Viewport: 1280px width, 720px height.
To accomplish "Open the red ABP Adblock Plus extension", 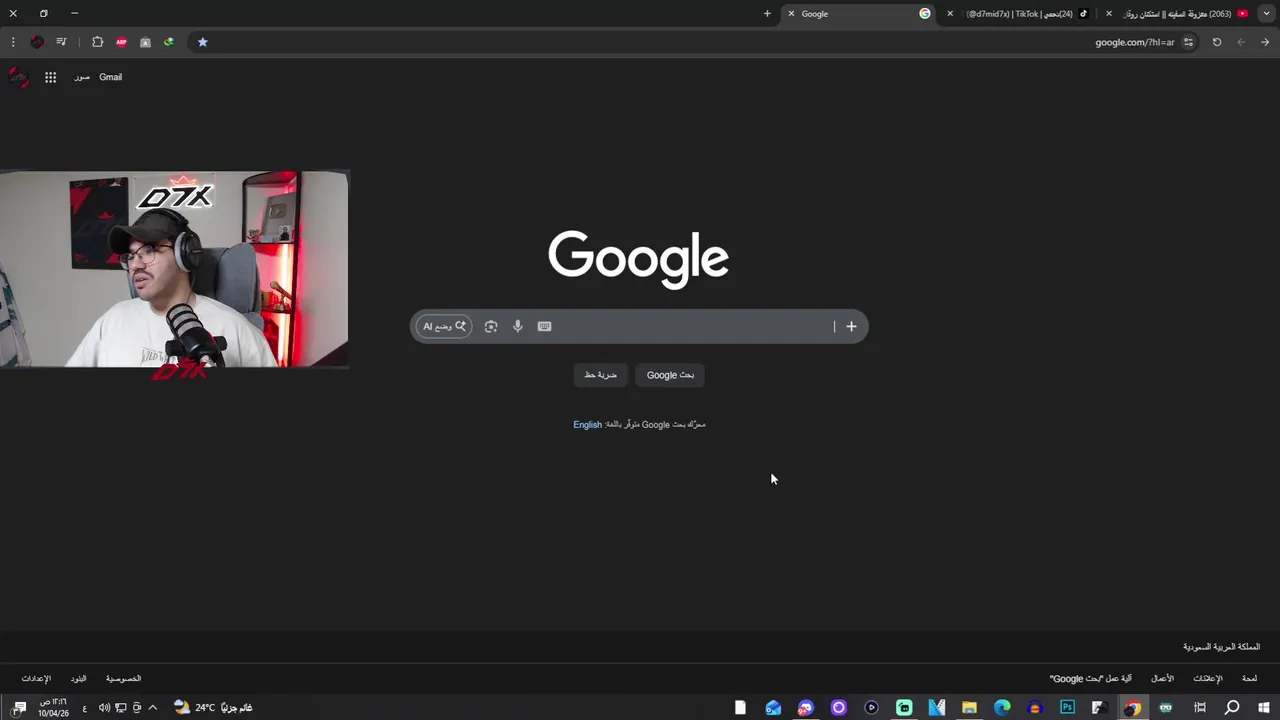I will (x=121, y=42).
